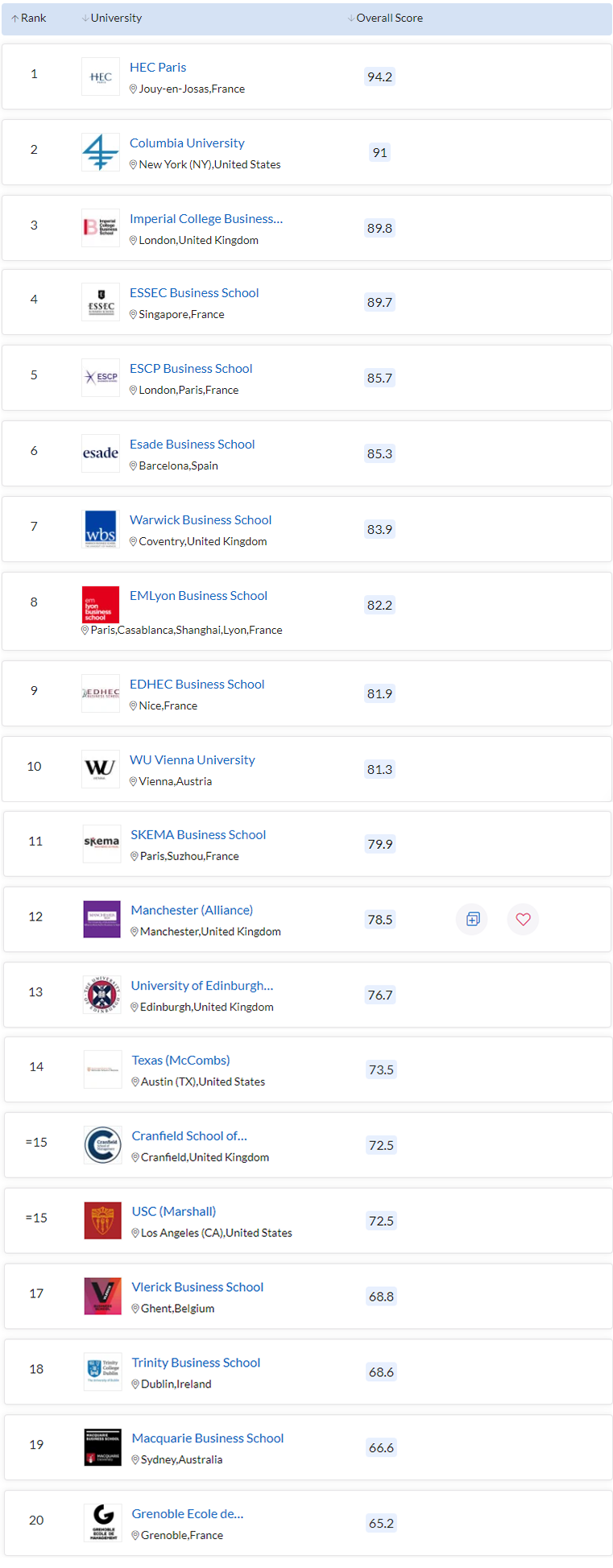Viewport: 613px width, 1568px height.
Task: Sort the table by Rank column
Action: pos(29,18)
